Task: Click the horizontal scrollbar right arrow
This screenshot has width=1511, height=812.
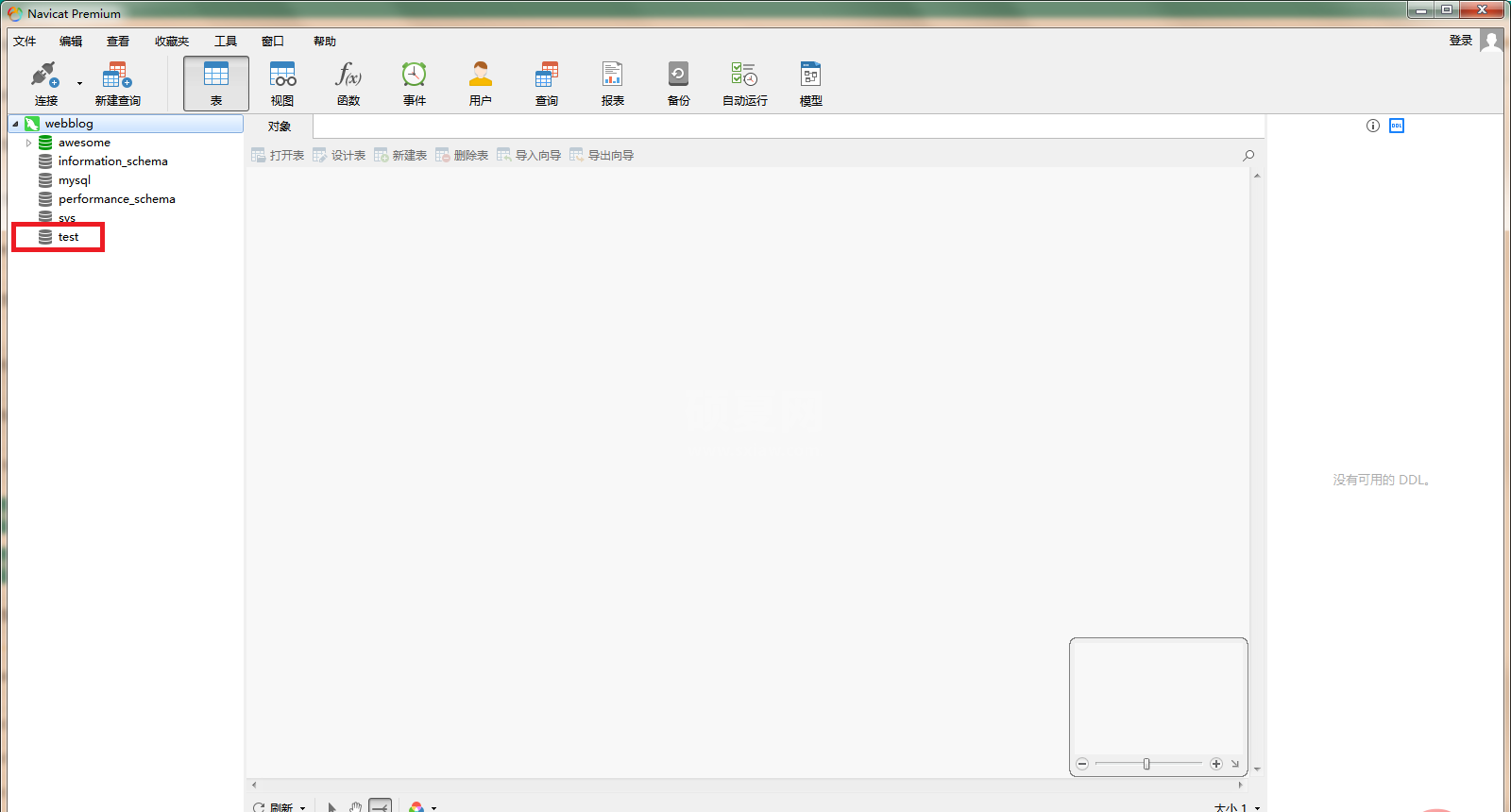Action: pos(1241,785)
